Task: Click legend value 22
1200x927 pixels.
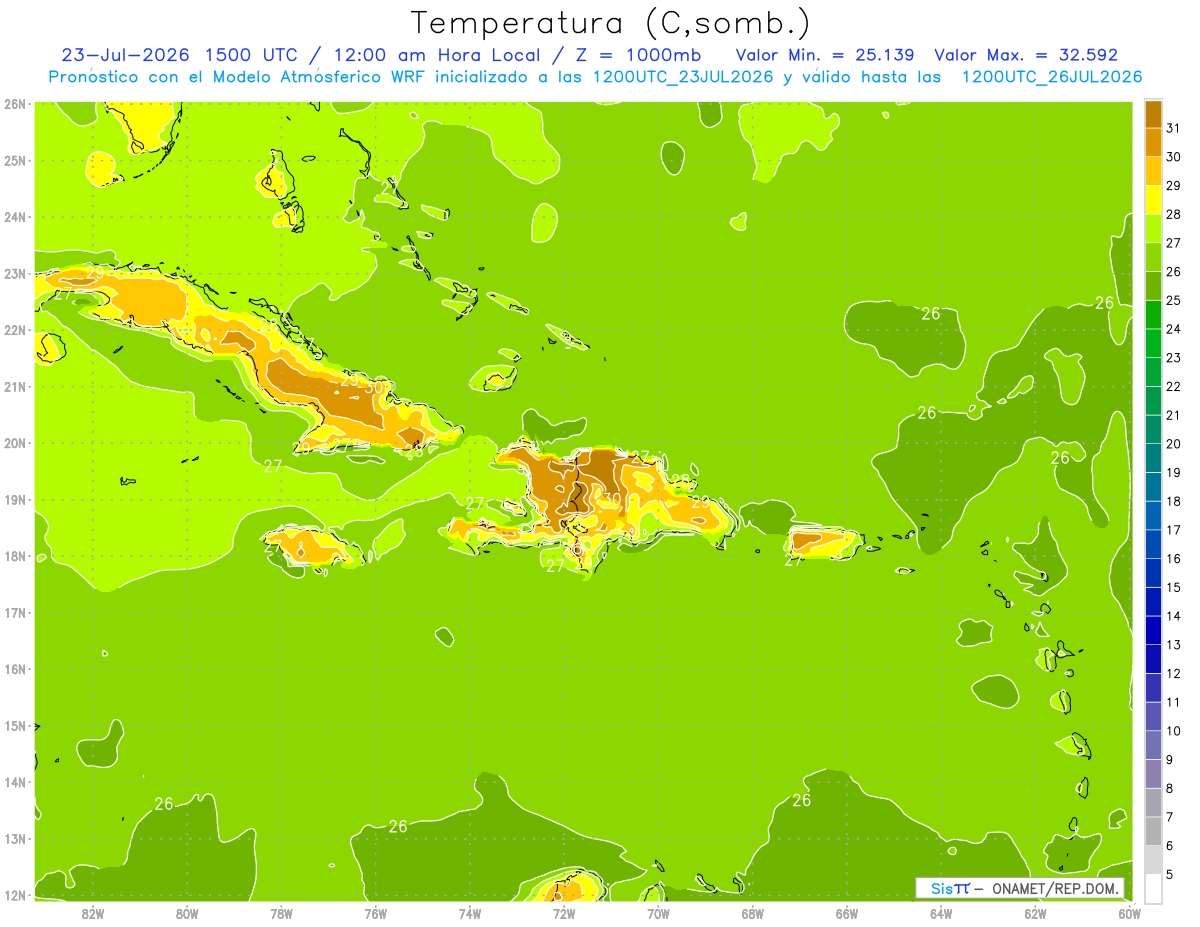Action: 1174,386
